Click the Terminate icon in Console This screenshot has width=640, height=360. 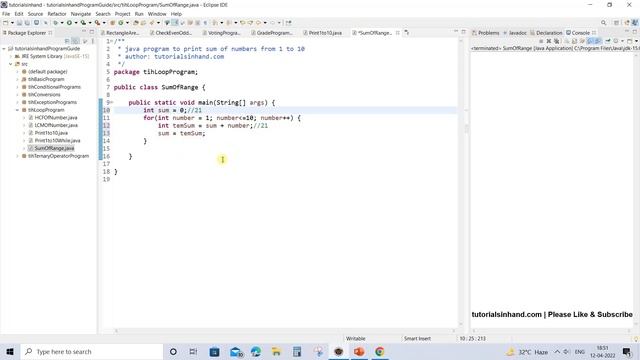541,41
